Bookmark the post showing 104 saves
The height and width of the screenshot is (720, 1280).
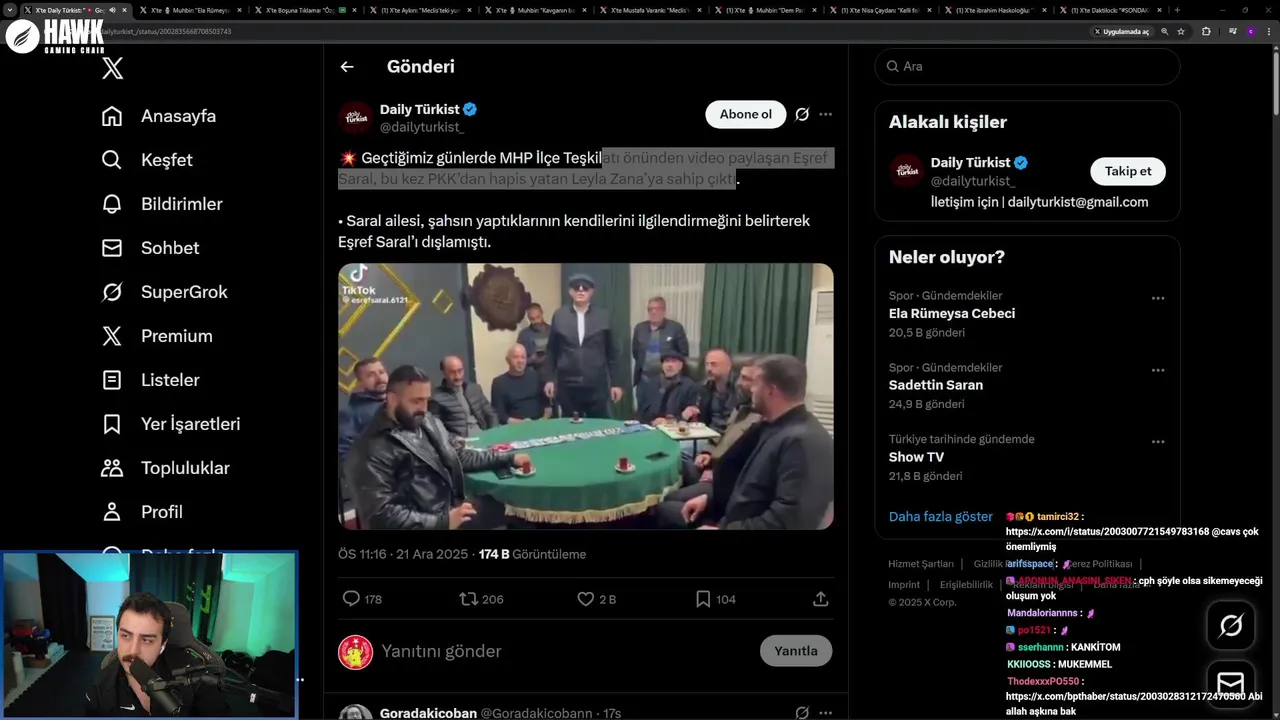click(703, 599)
